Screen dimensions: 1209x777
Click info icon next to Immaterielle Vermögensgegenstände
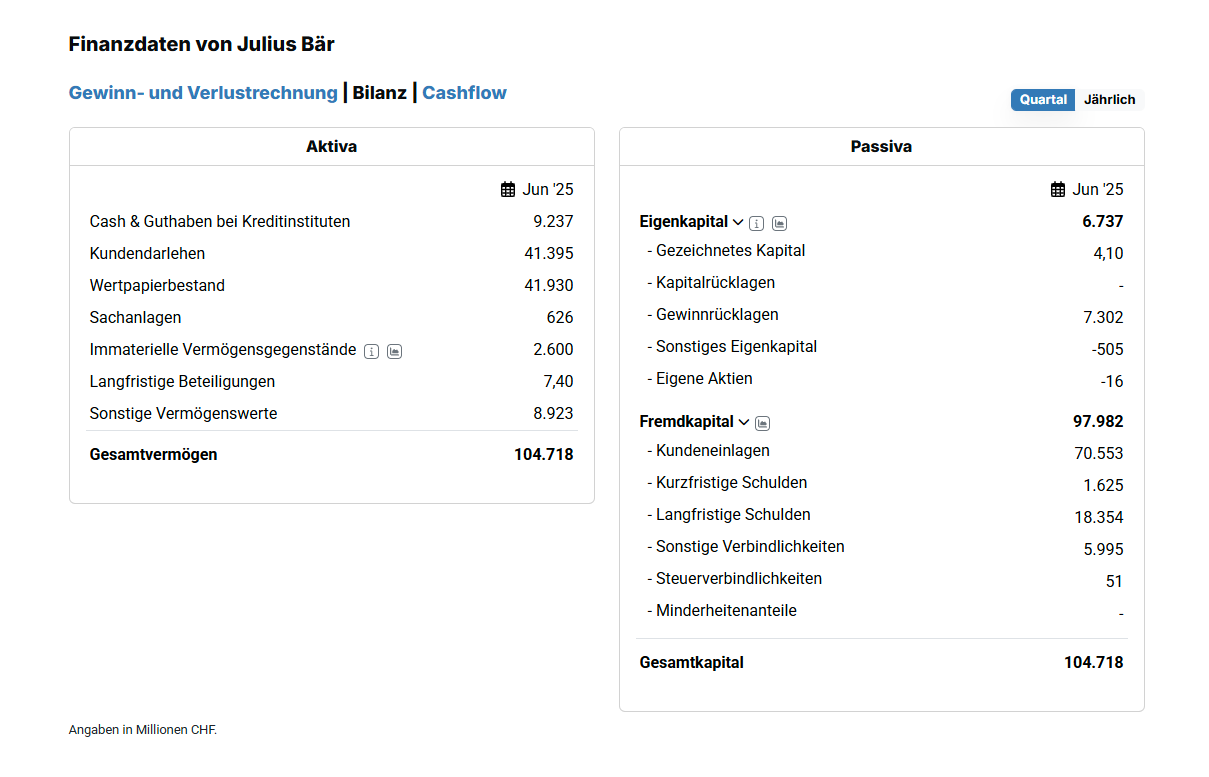tap(372, 351)
